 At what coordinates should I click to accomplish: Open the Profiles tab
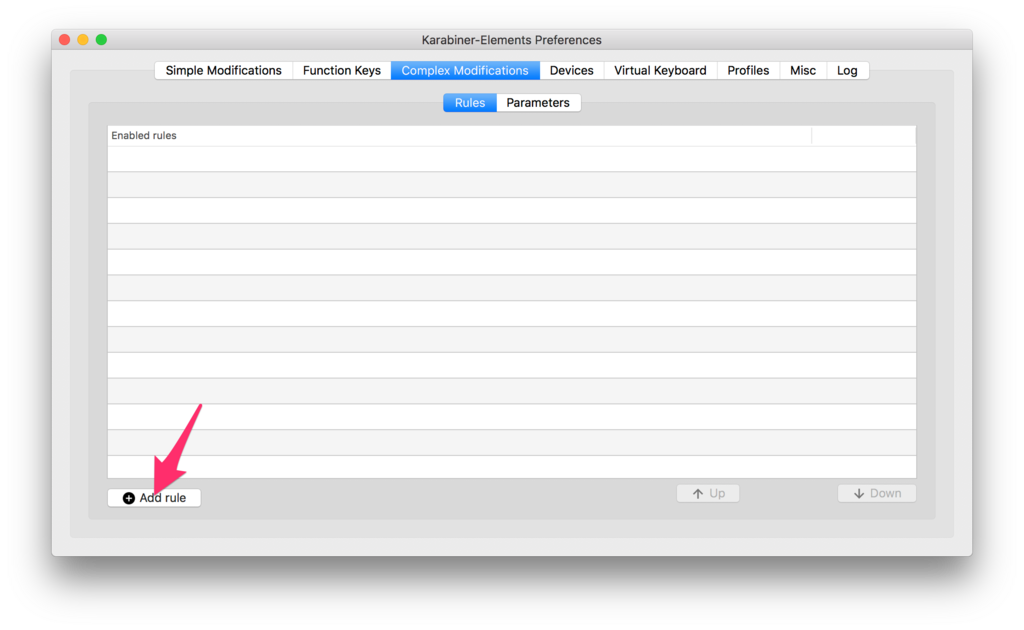(748, 71)
